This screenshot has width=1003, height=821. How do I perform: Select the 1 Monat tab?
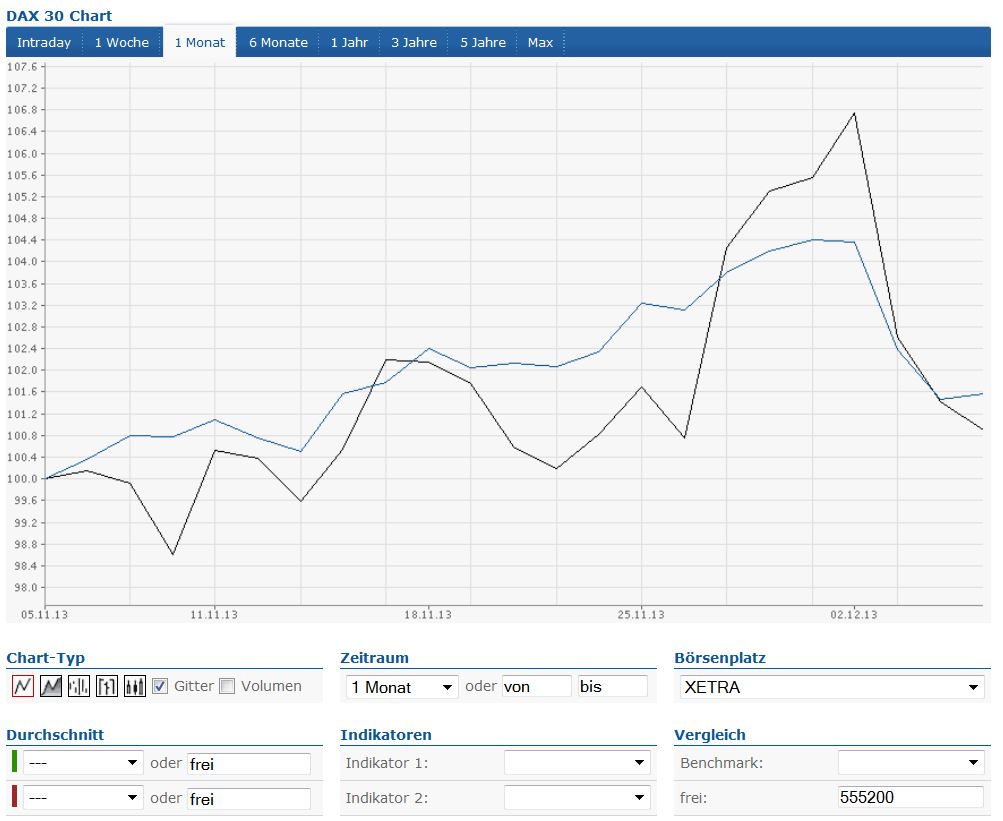tap(200, 42)
